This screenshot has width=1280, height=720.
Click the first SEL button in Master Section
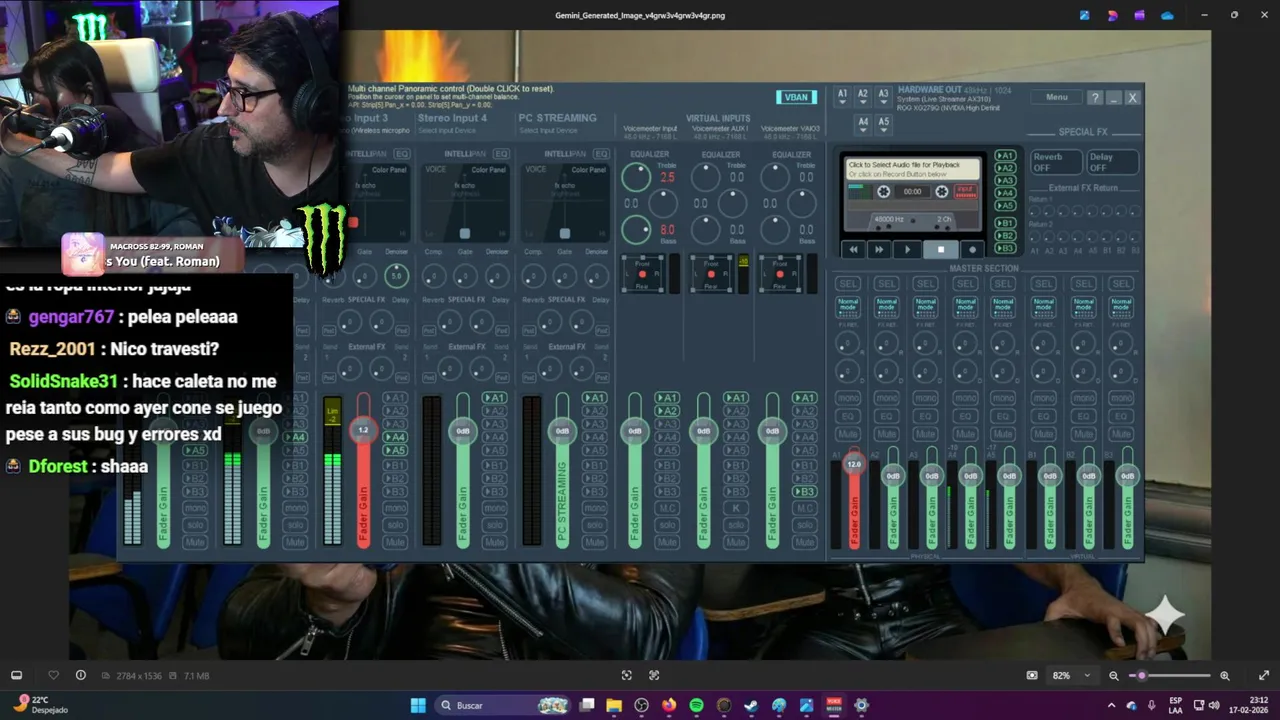[x=848, y=284]
